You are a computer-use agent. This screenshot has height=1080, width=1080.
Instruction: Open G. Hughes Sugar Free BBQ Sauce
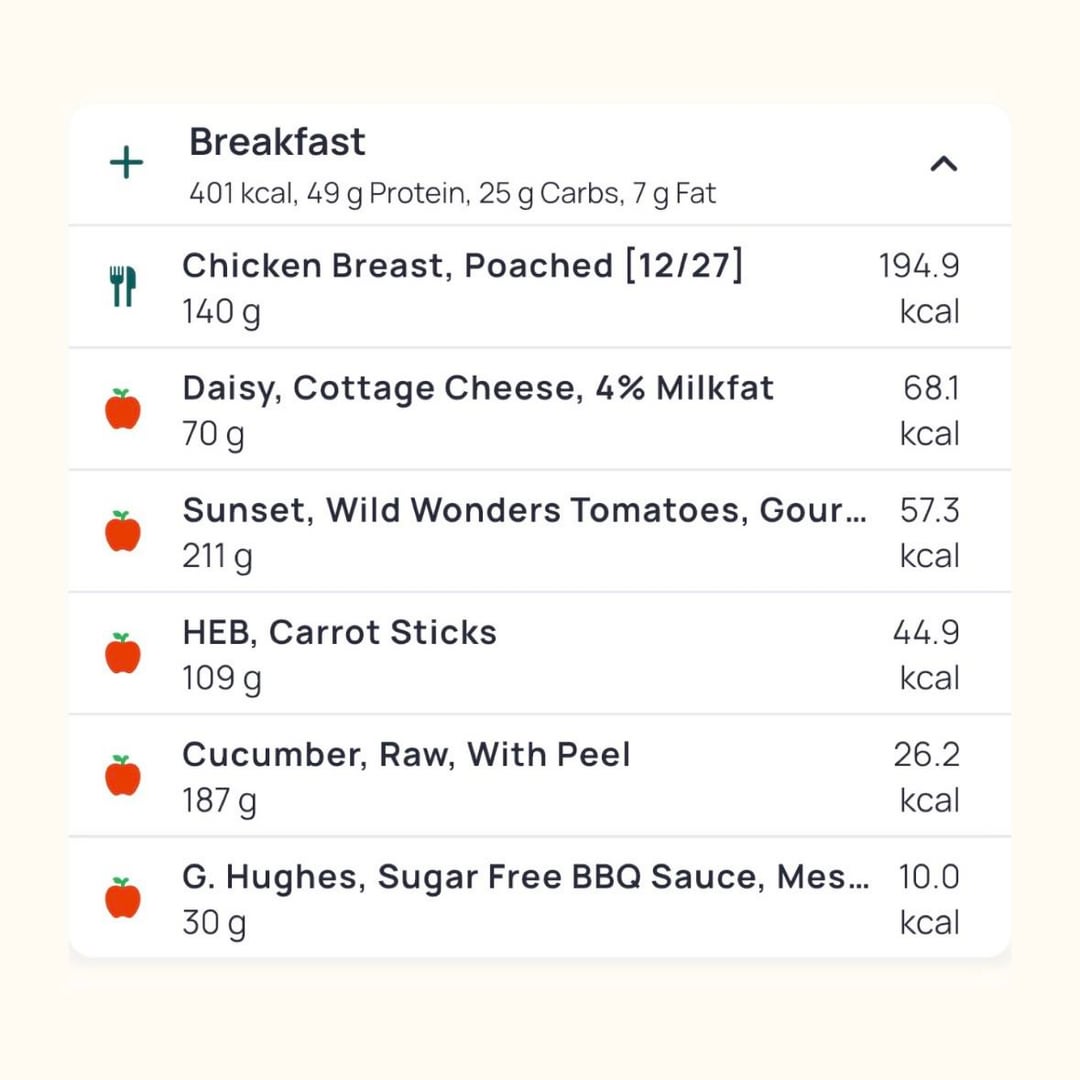[524, 877]
